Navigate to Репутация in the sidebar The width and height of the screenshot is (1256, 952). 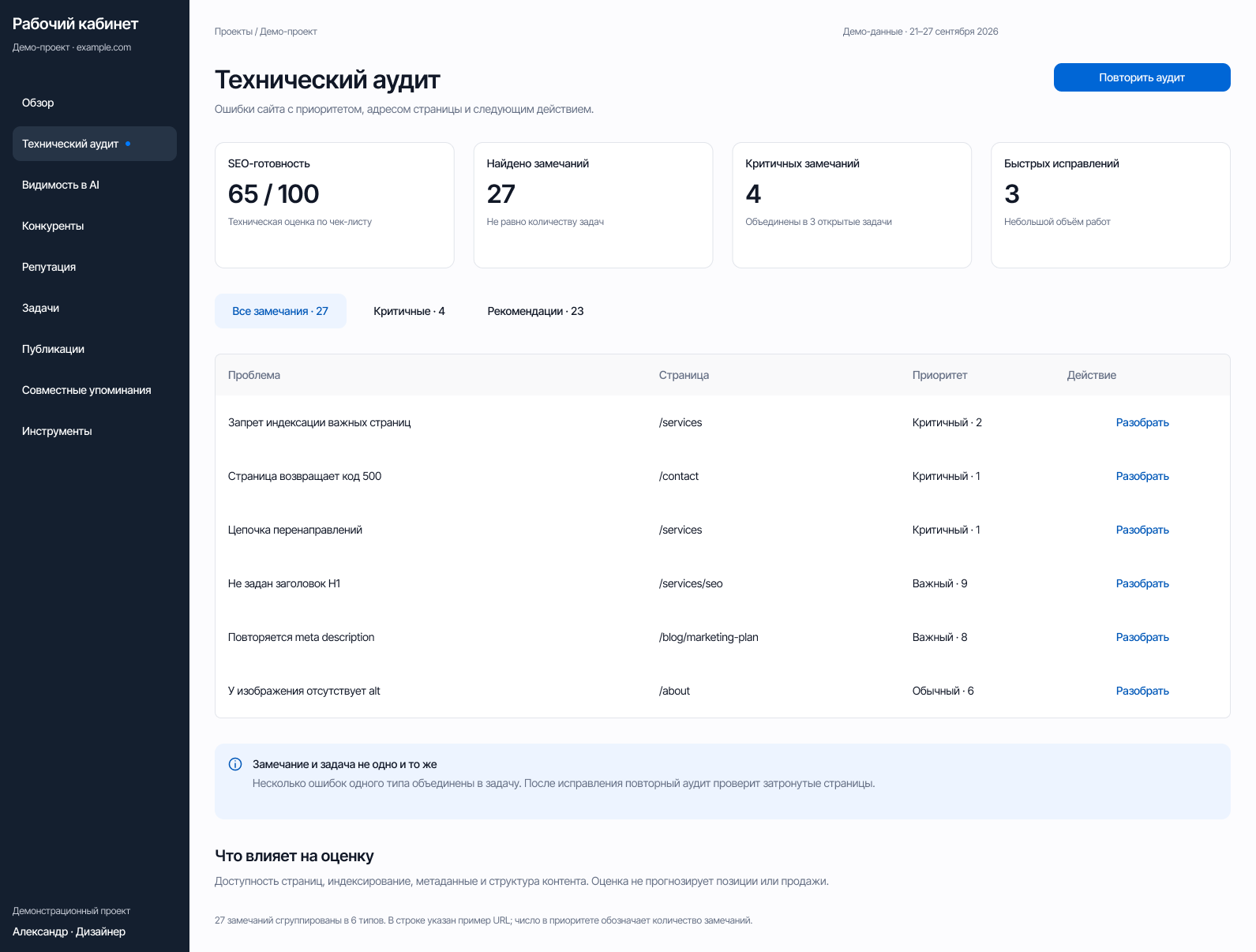point(95,267)
